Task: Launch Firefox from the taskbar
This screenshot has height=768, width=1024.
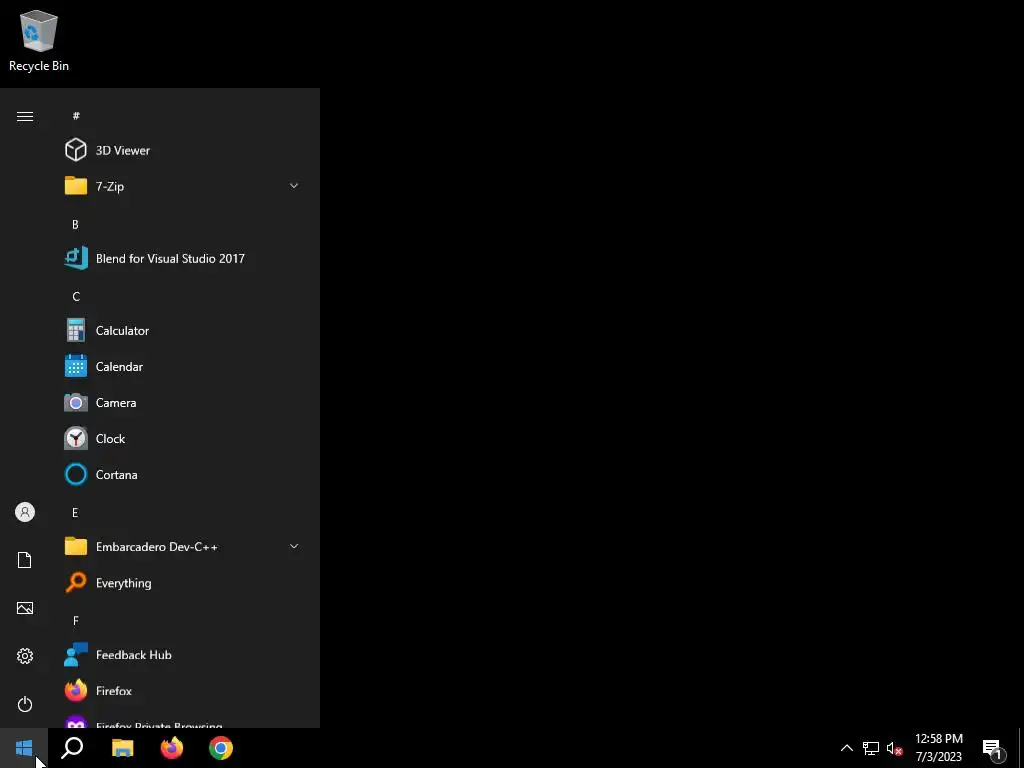Action: pos(172,748)
